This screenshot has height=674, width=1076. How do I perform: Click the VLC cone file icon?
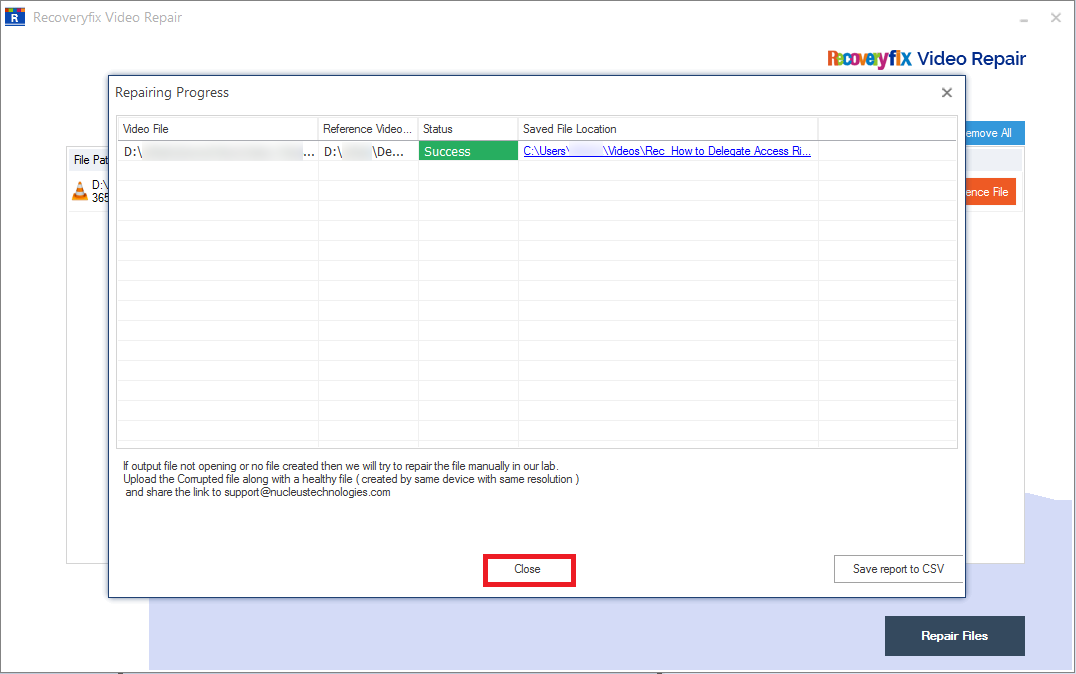point(80,191)
